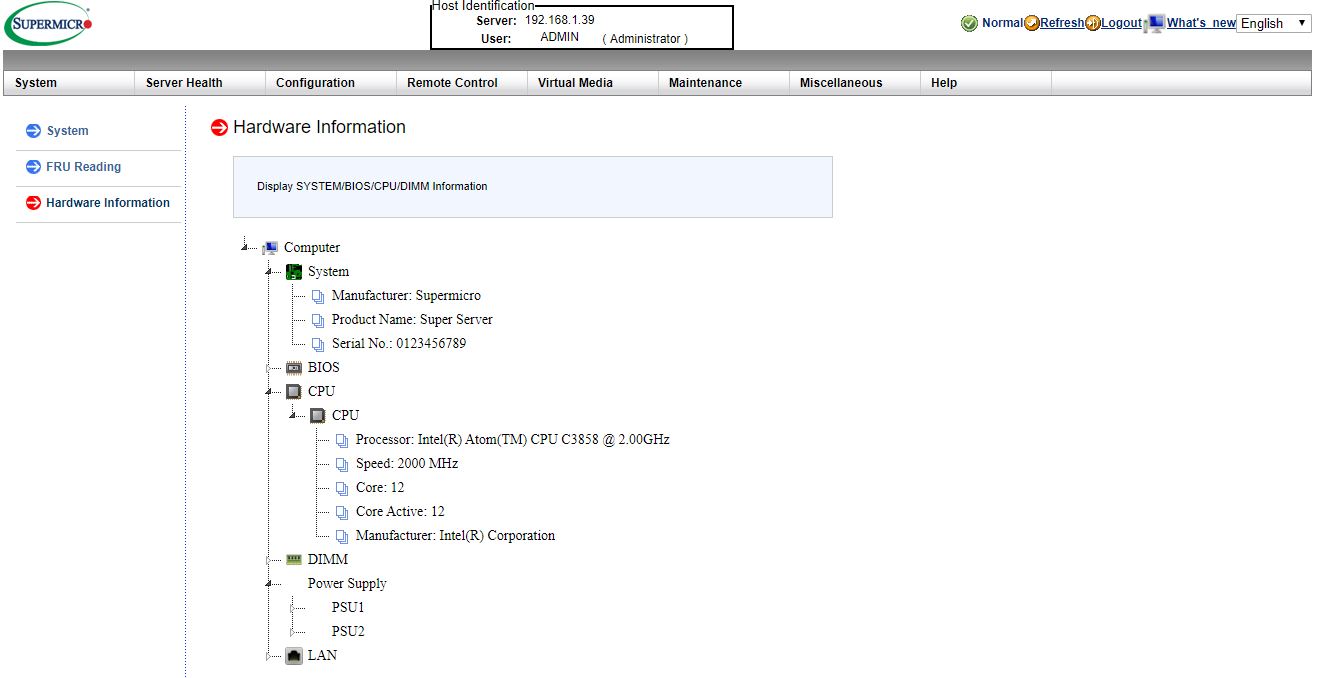Click the document icon beside Serial No.
1321x678 pixels.
pyautogui.click(x=318, y=344)
